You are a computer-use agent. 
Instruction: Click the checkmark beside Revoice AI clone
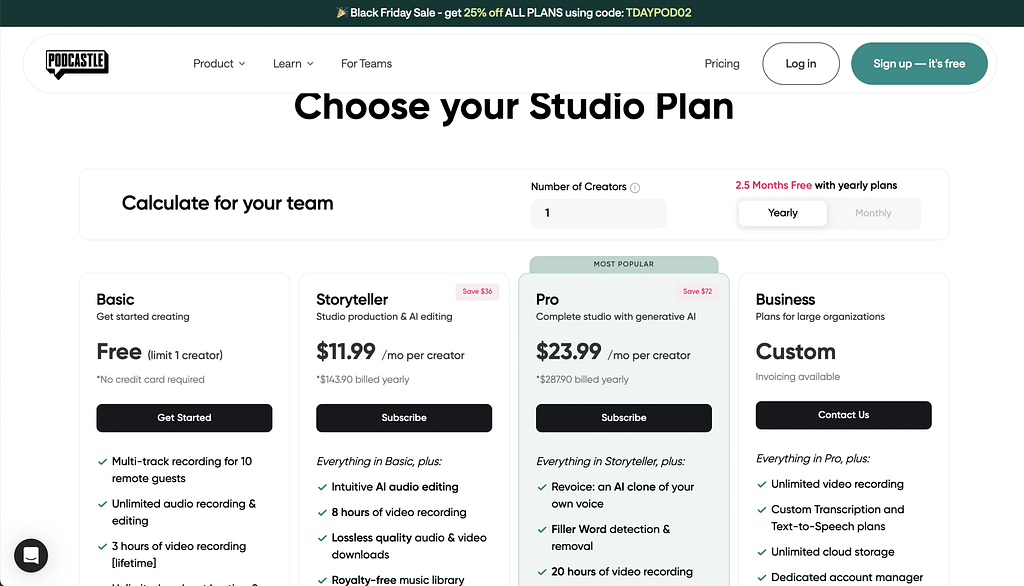[542, 487]
